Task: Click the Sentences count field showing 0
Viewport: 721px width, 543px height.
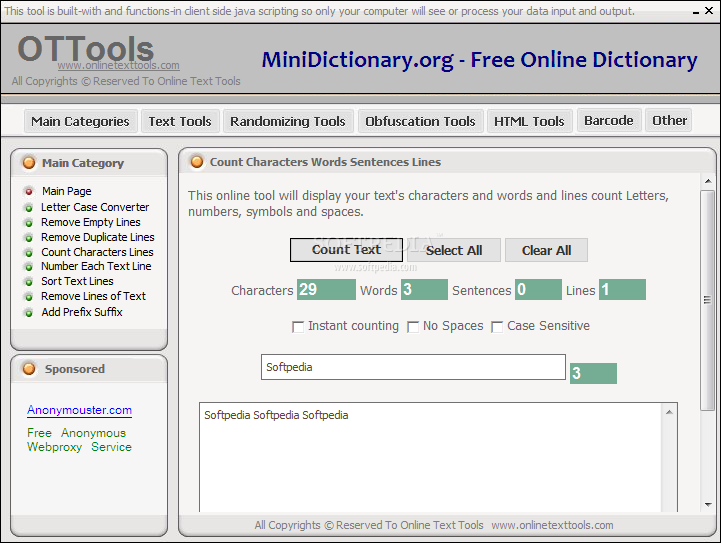Action: click(538, 290)
